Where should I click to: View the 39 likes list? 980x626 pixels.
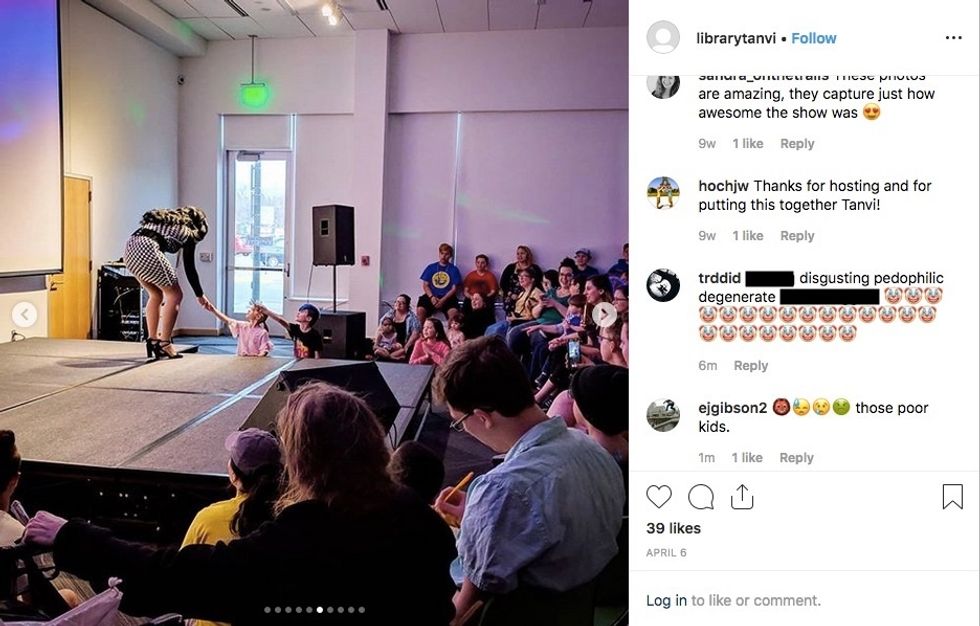coord(673,528)
